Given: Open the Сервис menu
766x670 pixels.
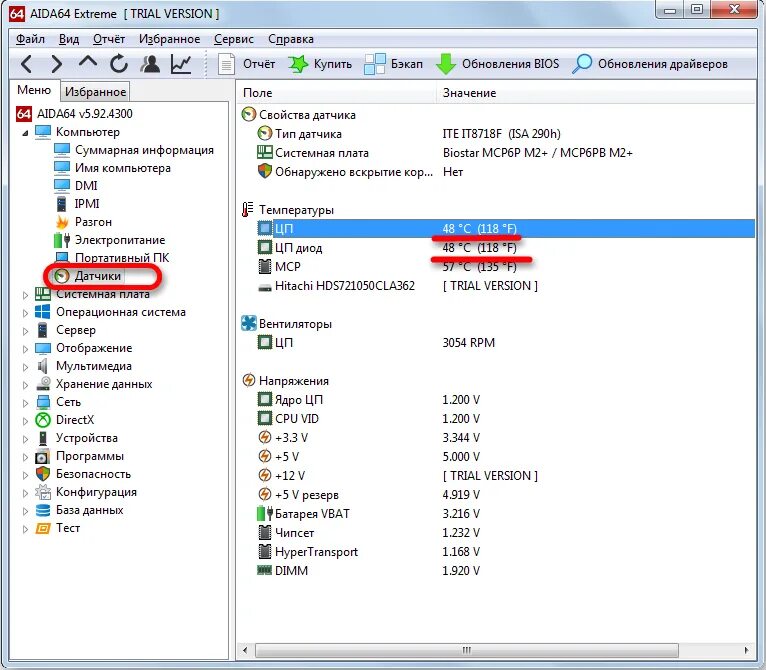Looking at the screenshot, I should [234, 39].
